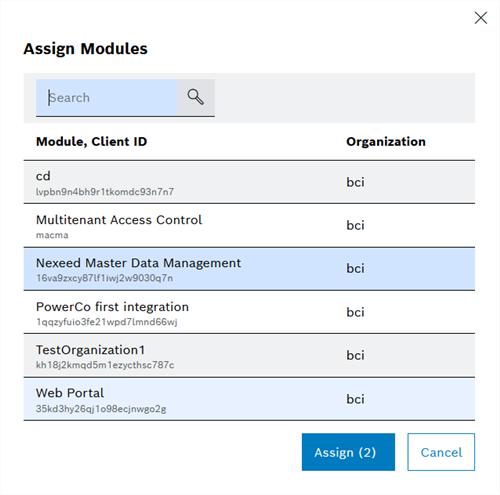Click the Cancel button
This screenshot has width=500, height=495.
[x=441, y=452]
